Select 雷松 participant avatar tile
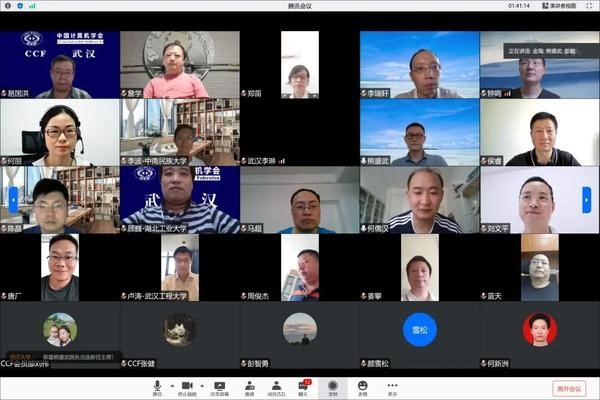 pyautogui.click(x=420, y=330)
